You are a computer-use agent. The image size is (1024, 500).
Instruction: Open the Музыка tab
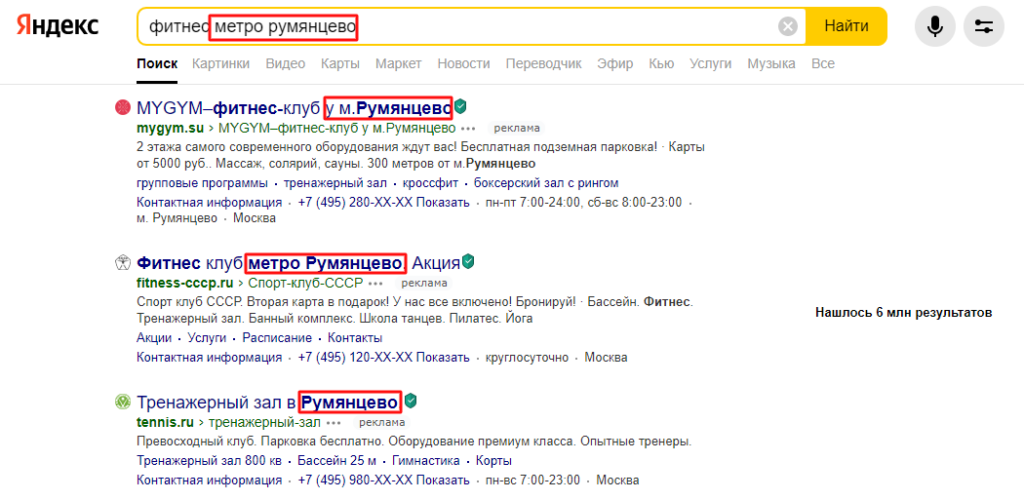pyautogui.click(x=771, y=64)
